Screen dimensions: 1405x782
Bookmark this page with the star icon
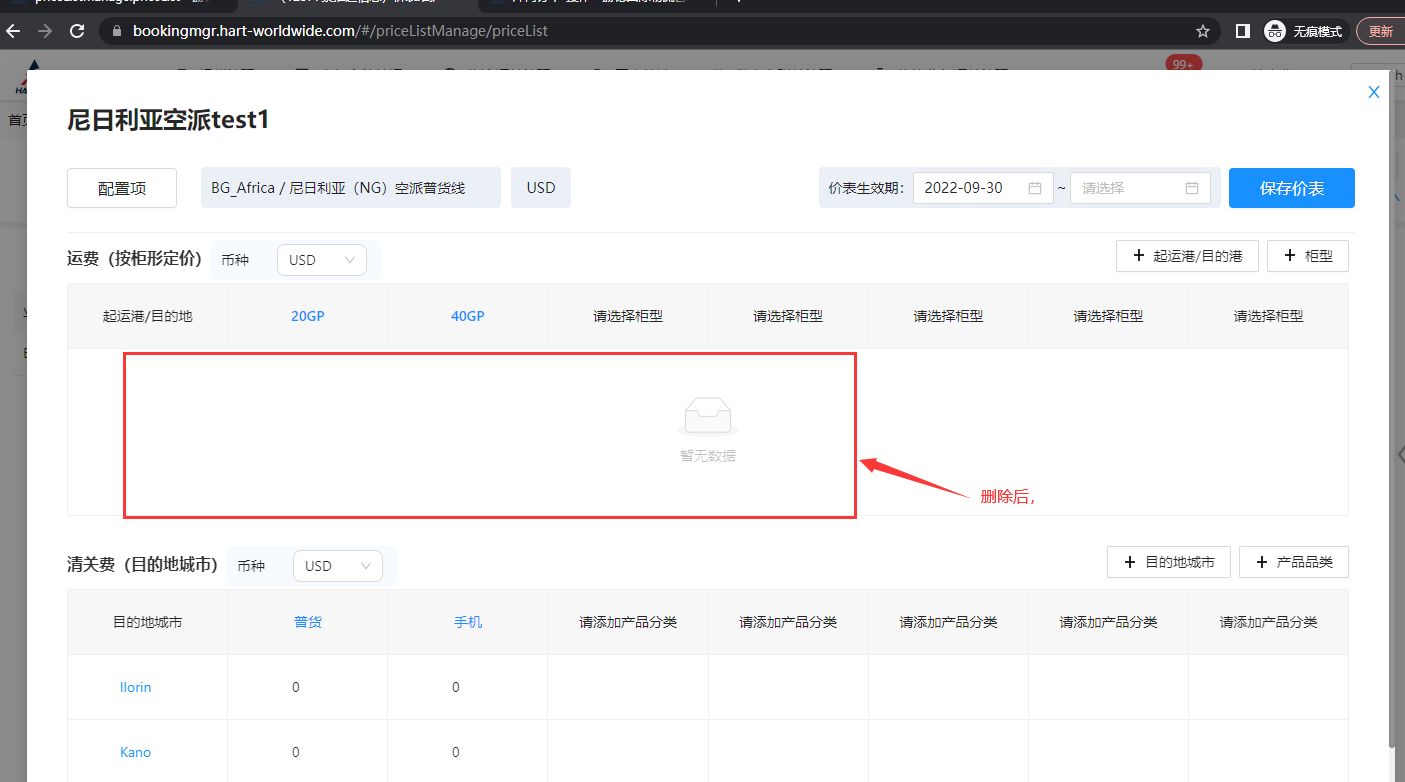click(1203, 31)
